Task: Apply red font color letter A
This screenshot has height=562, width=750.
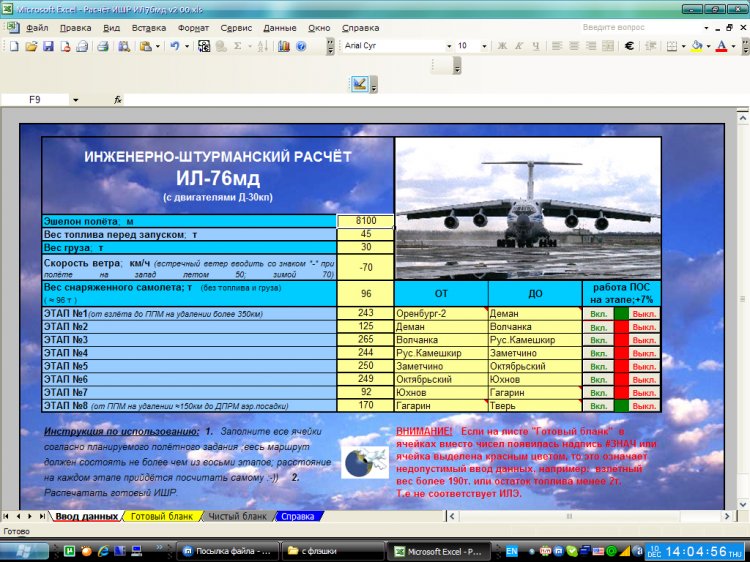Action: tap(722, 46)
